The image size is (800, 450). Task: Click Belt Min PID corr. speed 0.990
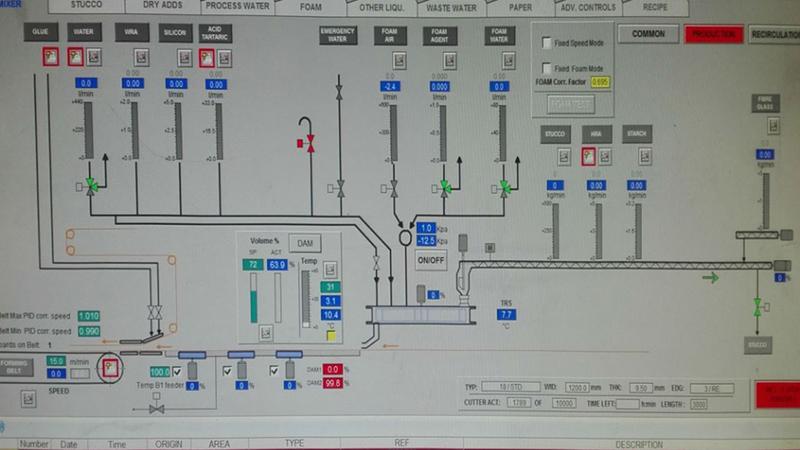coord(89,331)
